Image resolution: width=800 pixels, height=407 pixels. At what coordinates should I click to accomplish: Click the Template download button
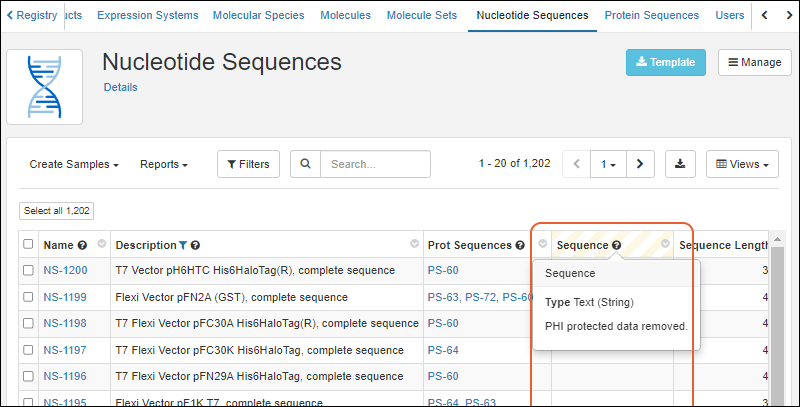[665, 62]
